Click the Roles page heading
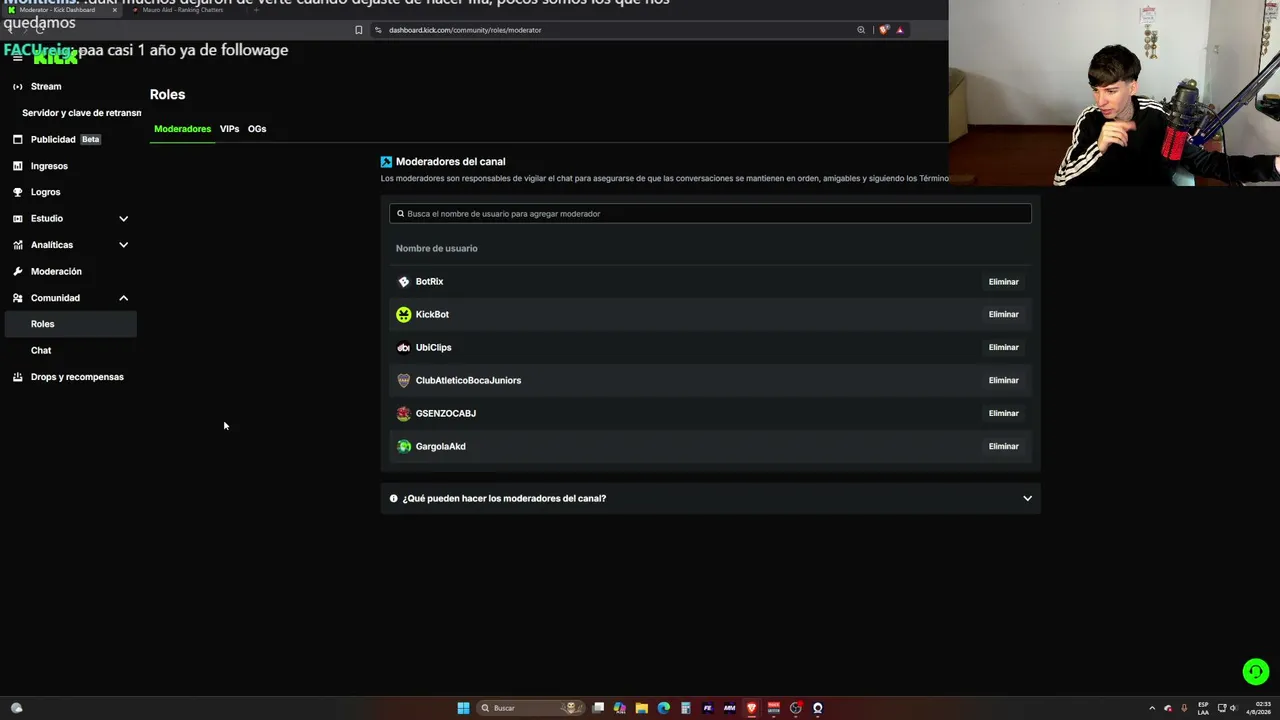 pos(168,95)
